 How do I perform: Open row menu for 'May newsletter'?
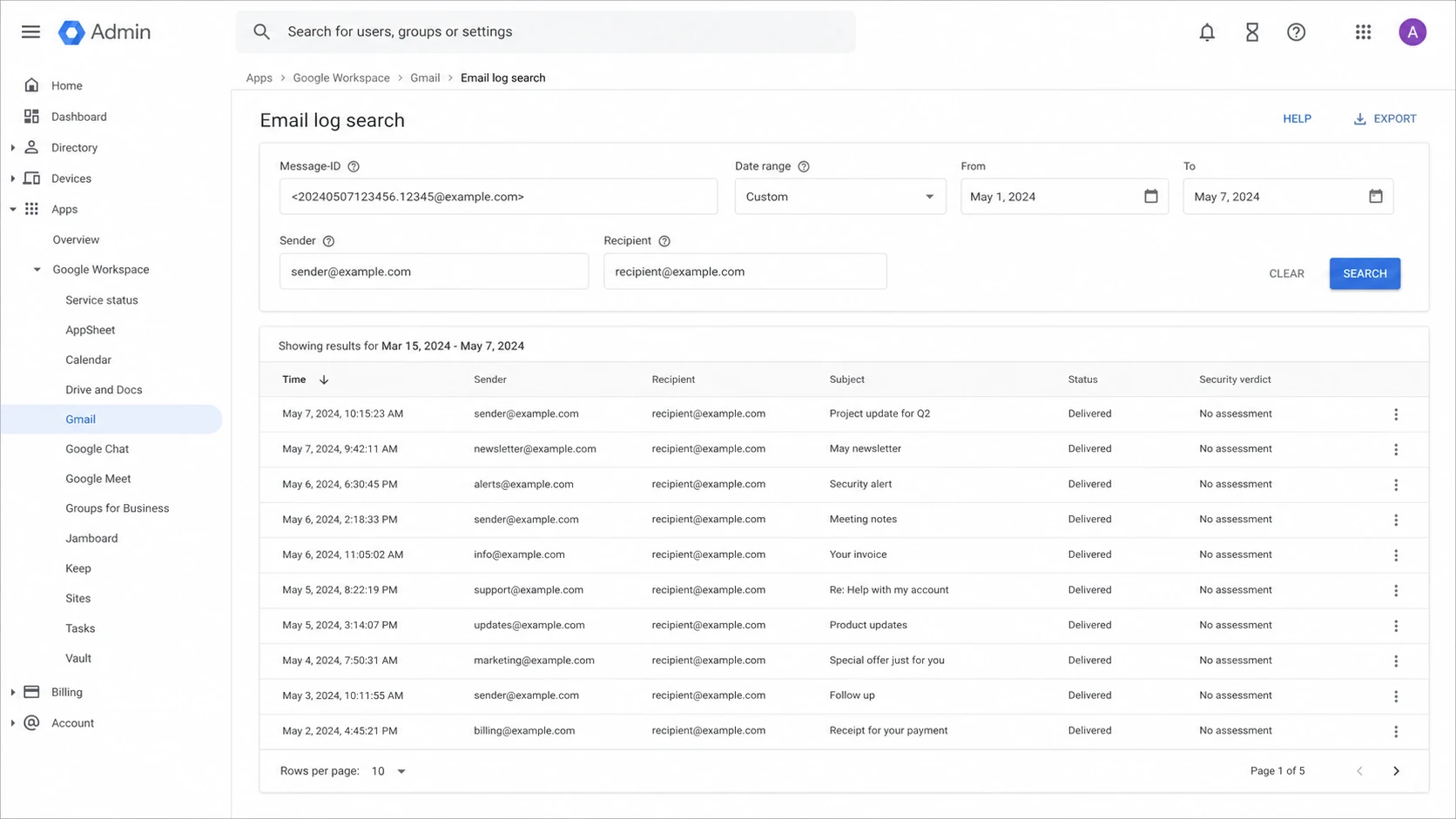click(x=1396, y=449)
